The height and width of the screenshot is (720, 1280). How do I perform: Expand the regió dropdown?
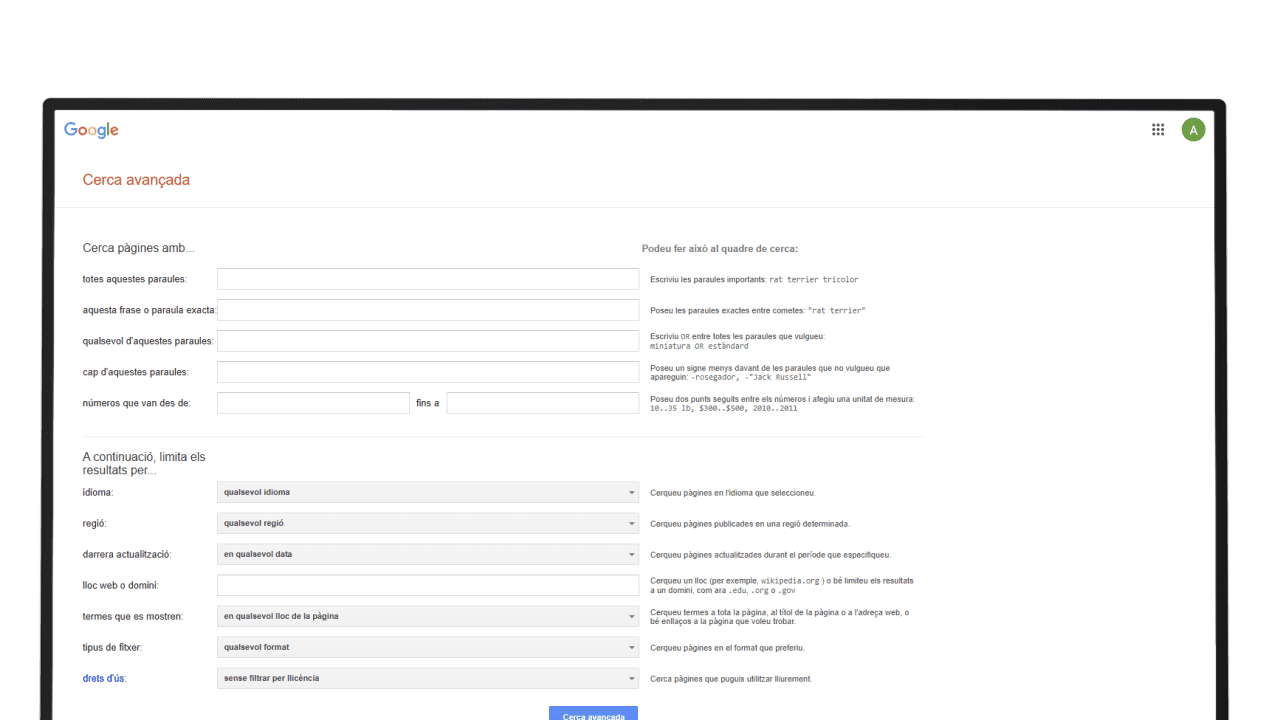[427, 523]
